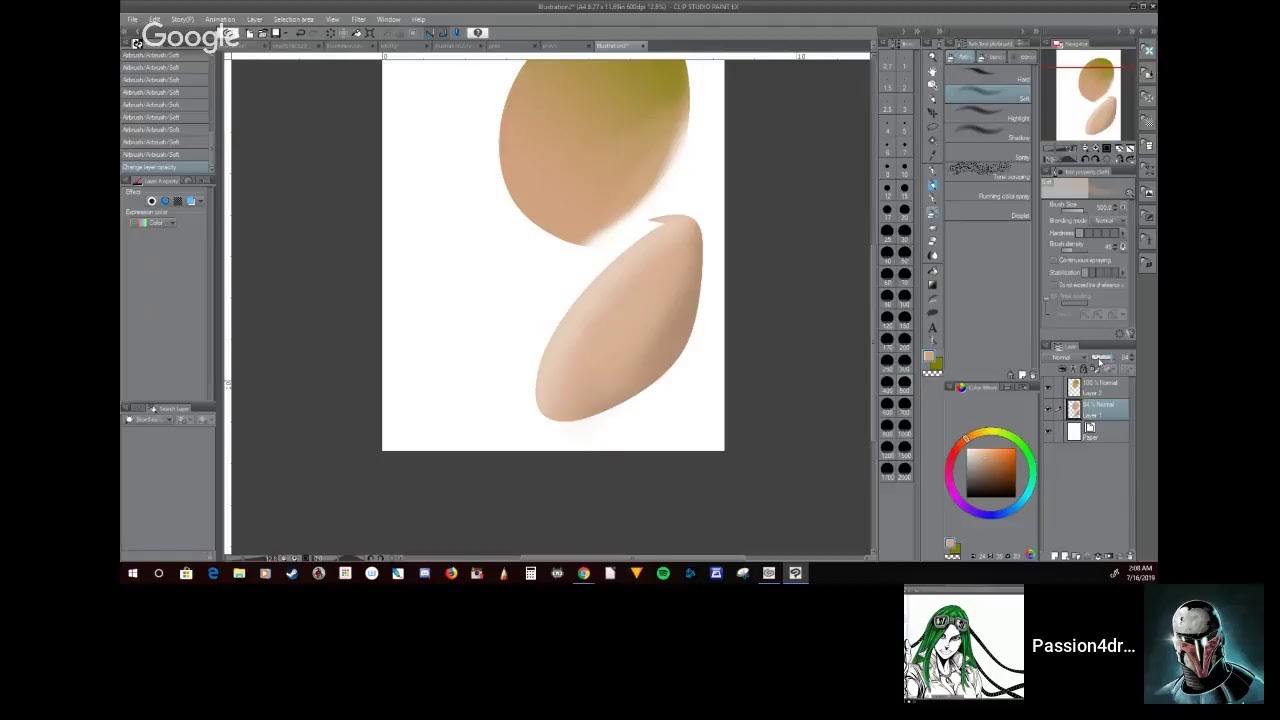This screenshot has width=1280, height=720.
Task: Toggle visibility of the Paper layer
Action: click(1048, 431)
